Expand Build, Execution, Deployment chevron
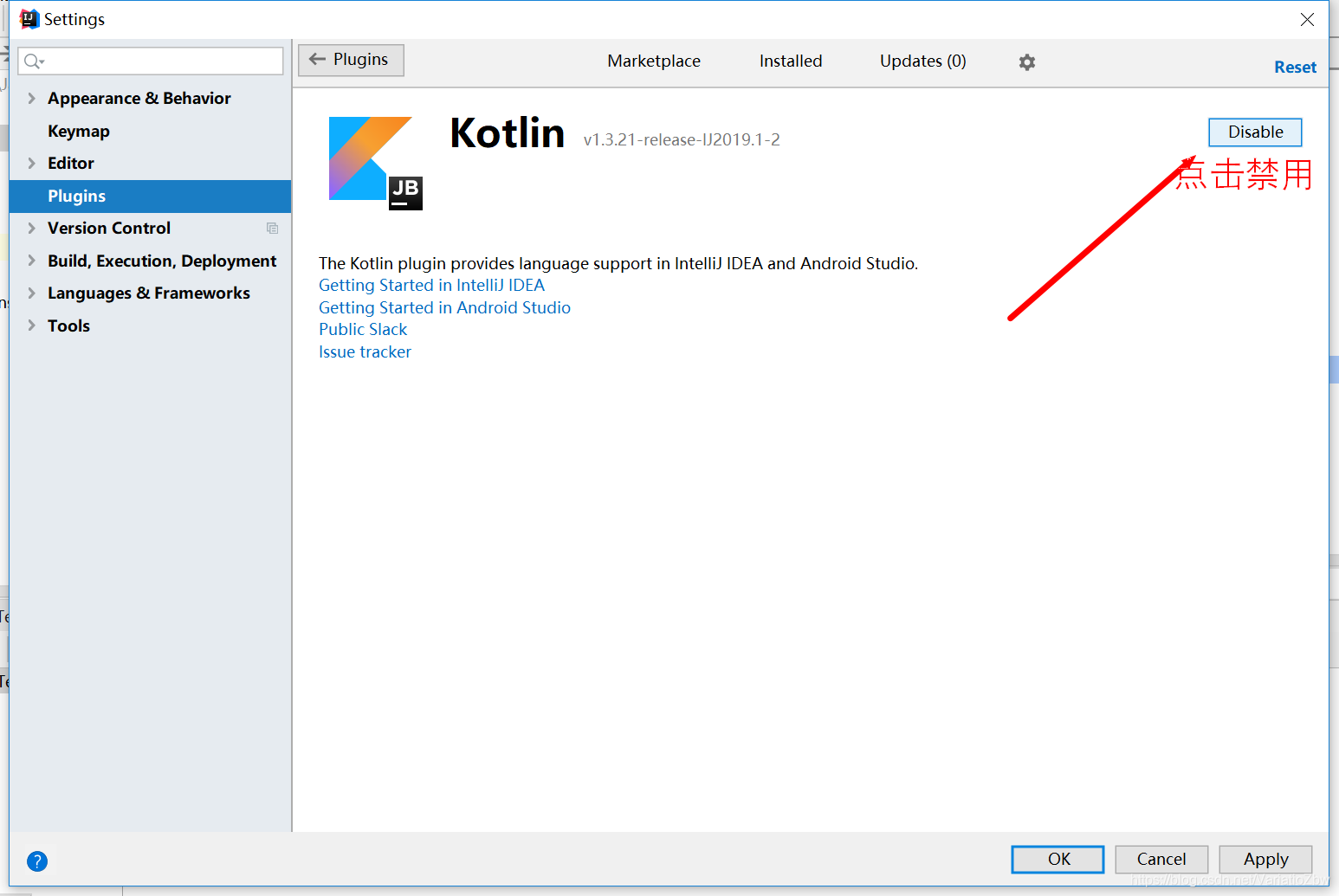 coord(31,261)
